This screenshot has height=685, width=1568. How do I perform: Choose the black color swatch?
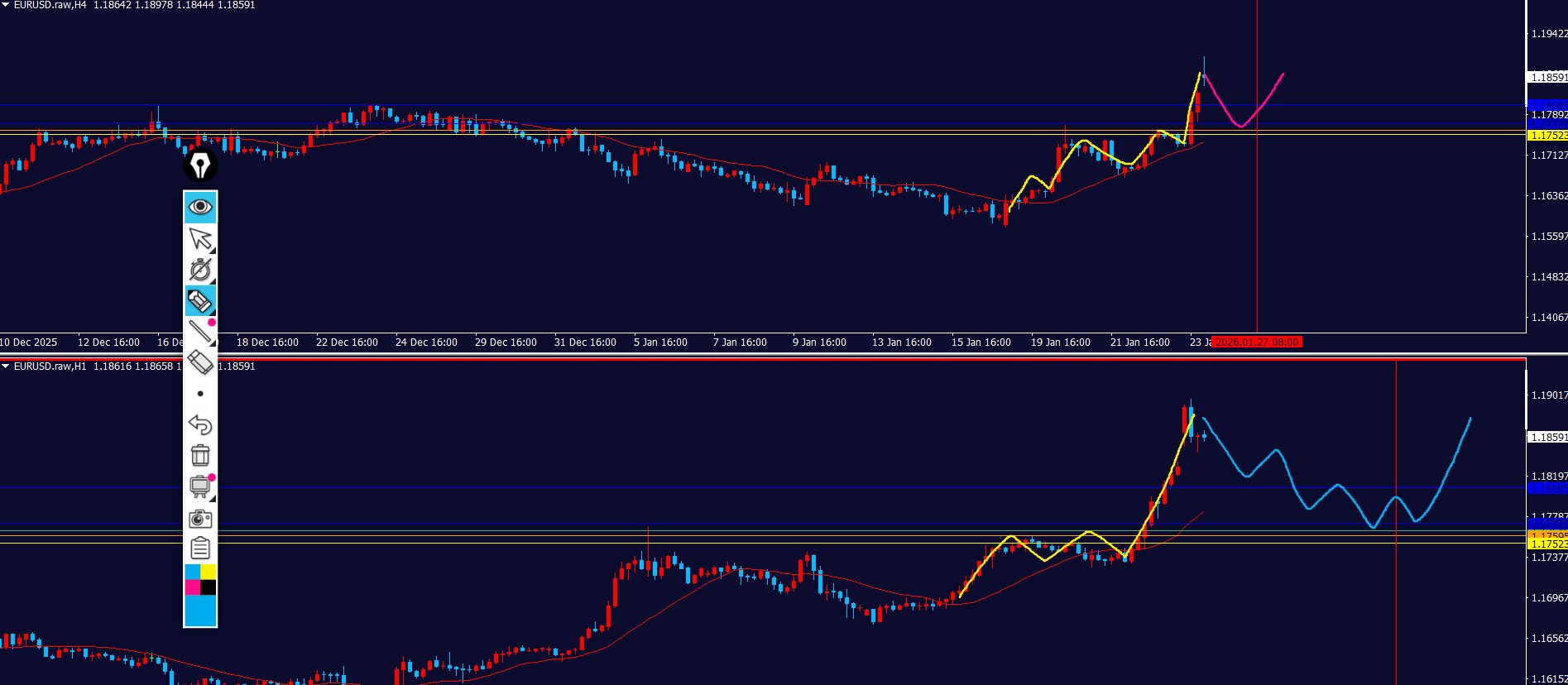209,587
